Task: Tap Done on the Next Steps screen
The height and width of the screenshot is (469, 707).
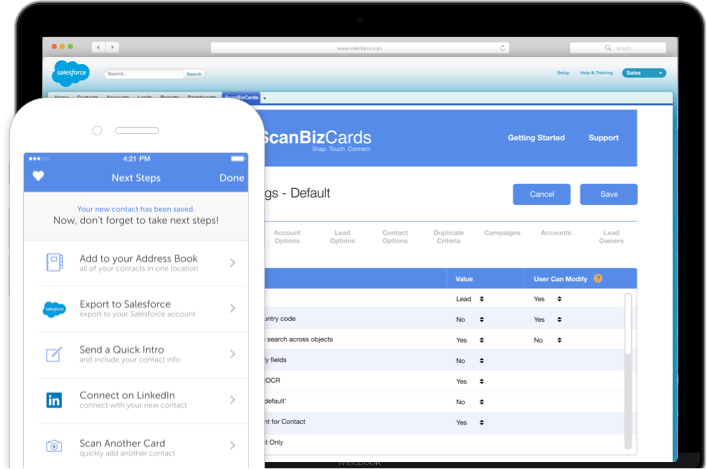Action: click(232, 178)
